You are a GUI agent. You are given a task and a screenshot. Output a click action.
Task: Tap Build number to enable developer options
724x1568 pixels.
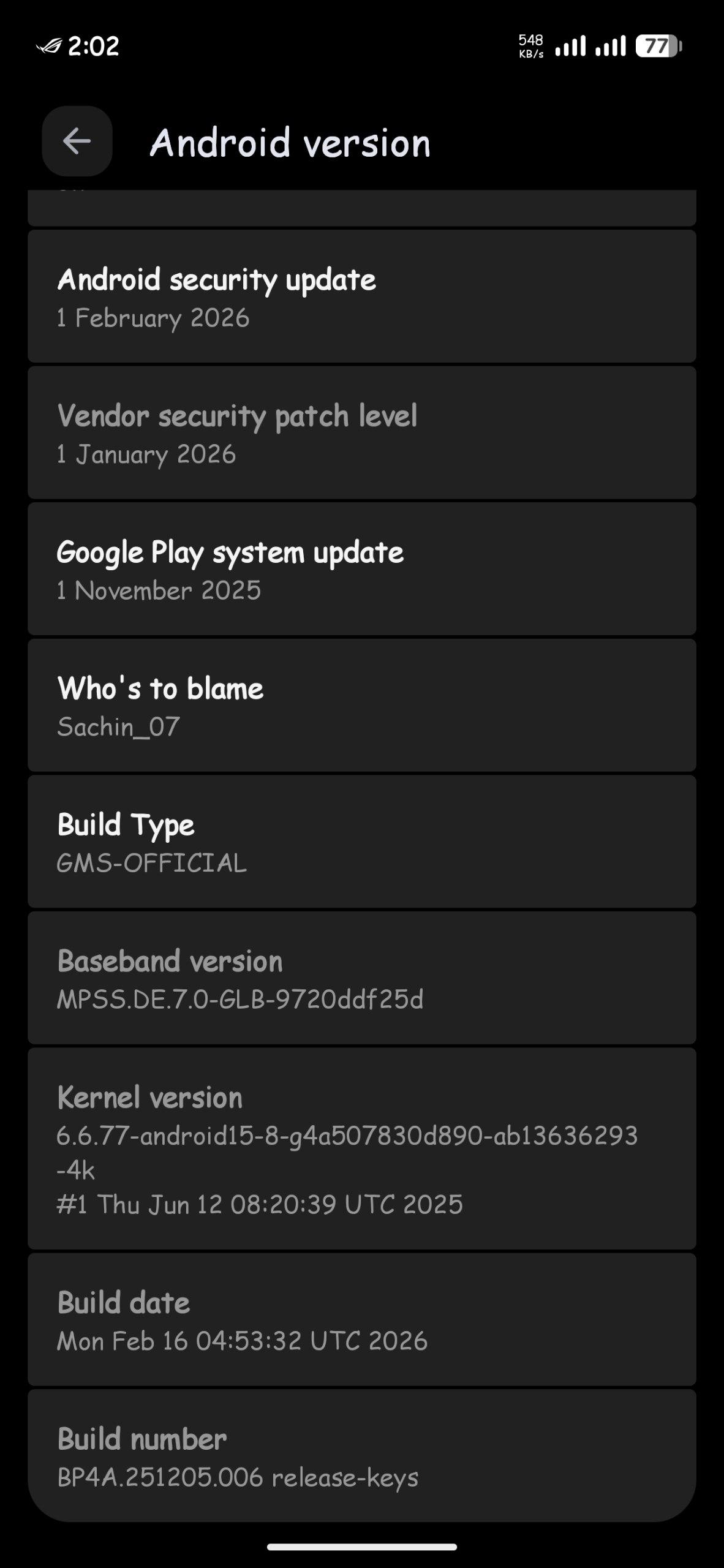pyautogui.click(x=361, y=1456)
